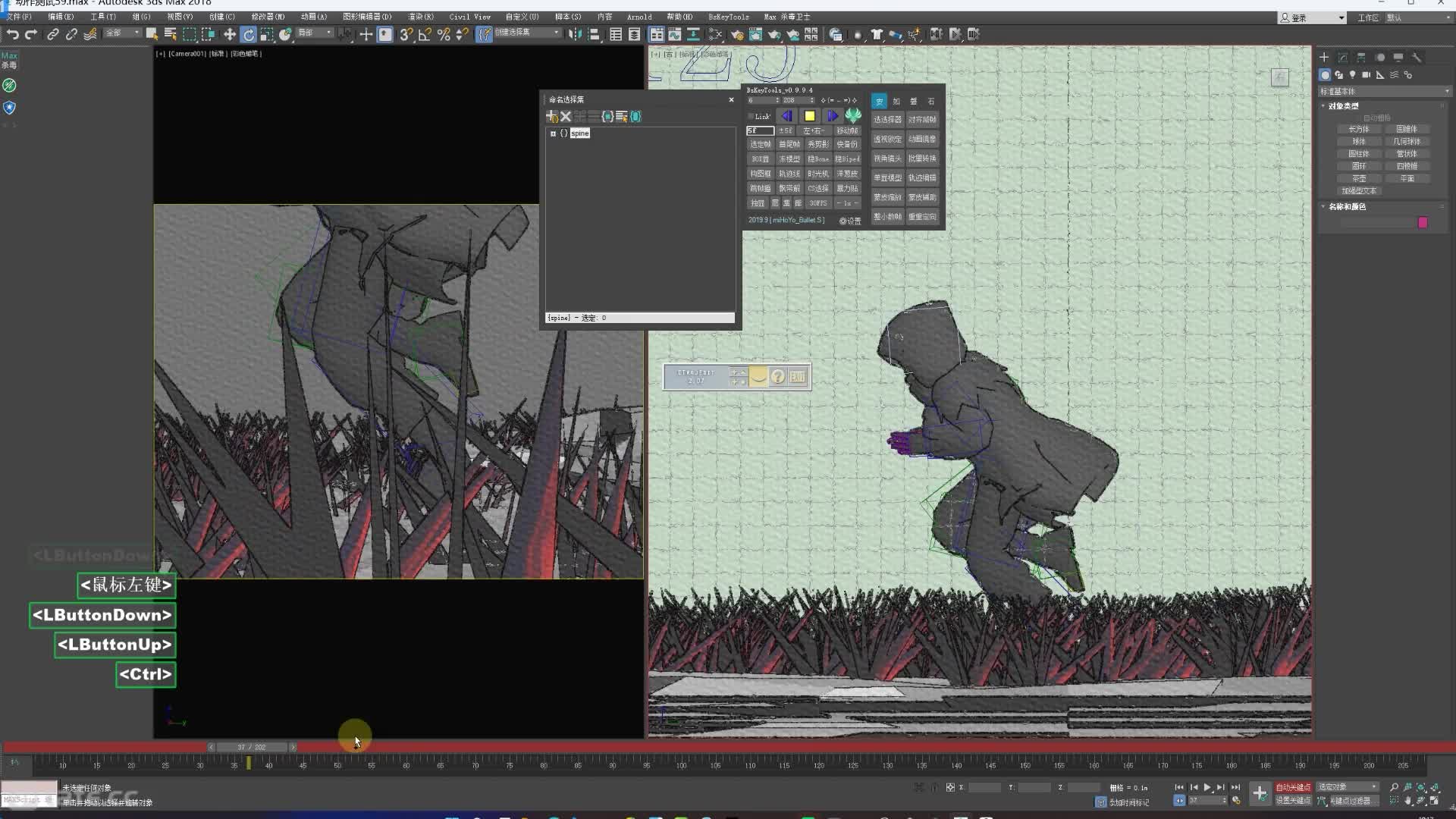Expand the spine selection set tree node
Viewport: 1456px width, 819px height.
click(x=553, y=133)
